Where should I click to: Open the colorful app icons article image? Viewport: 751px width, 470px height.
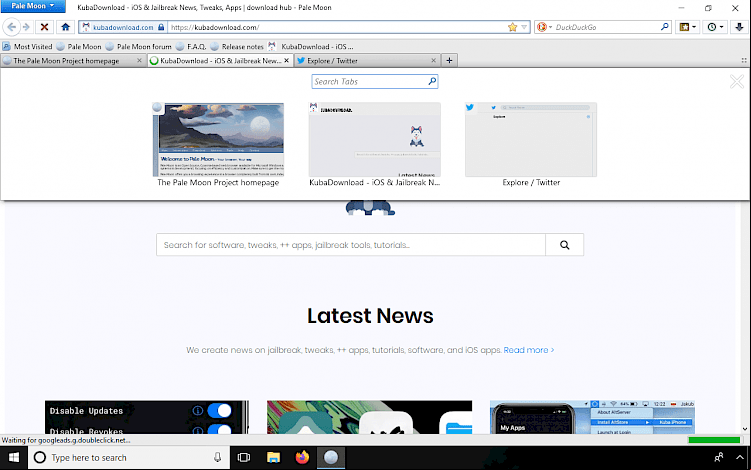click(369, 417)
